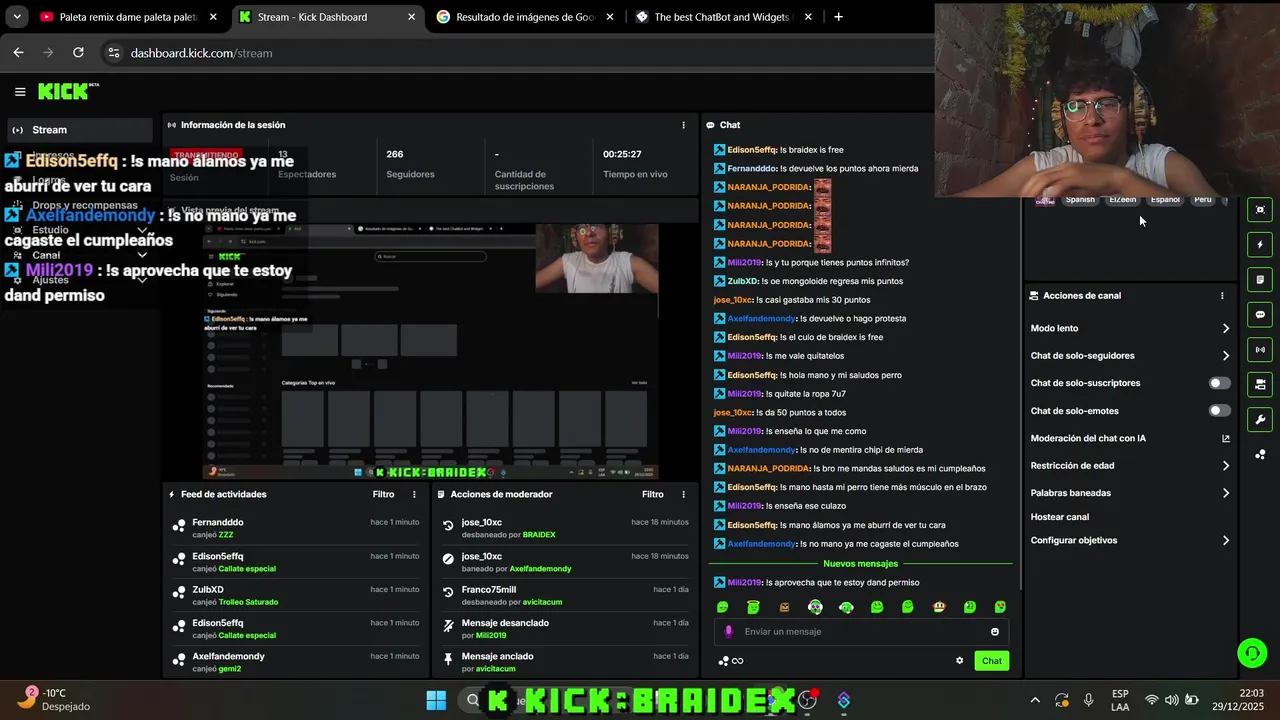Open activity feed three-dot options
The image size is (1280, 720).
[x=415, y=494]
